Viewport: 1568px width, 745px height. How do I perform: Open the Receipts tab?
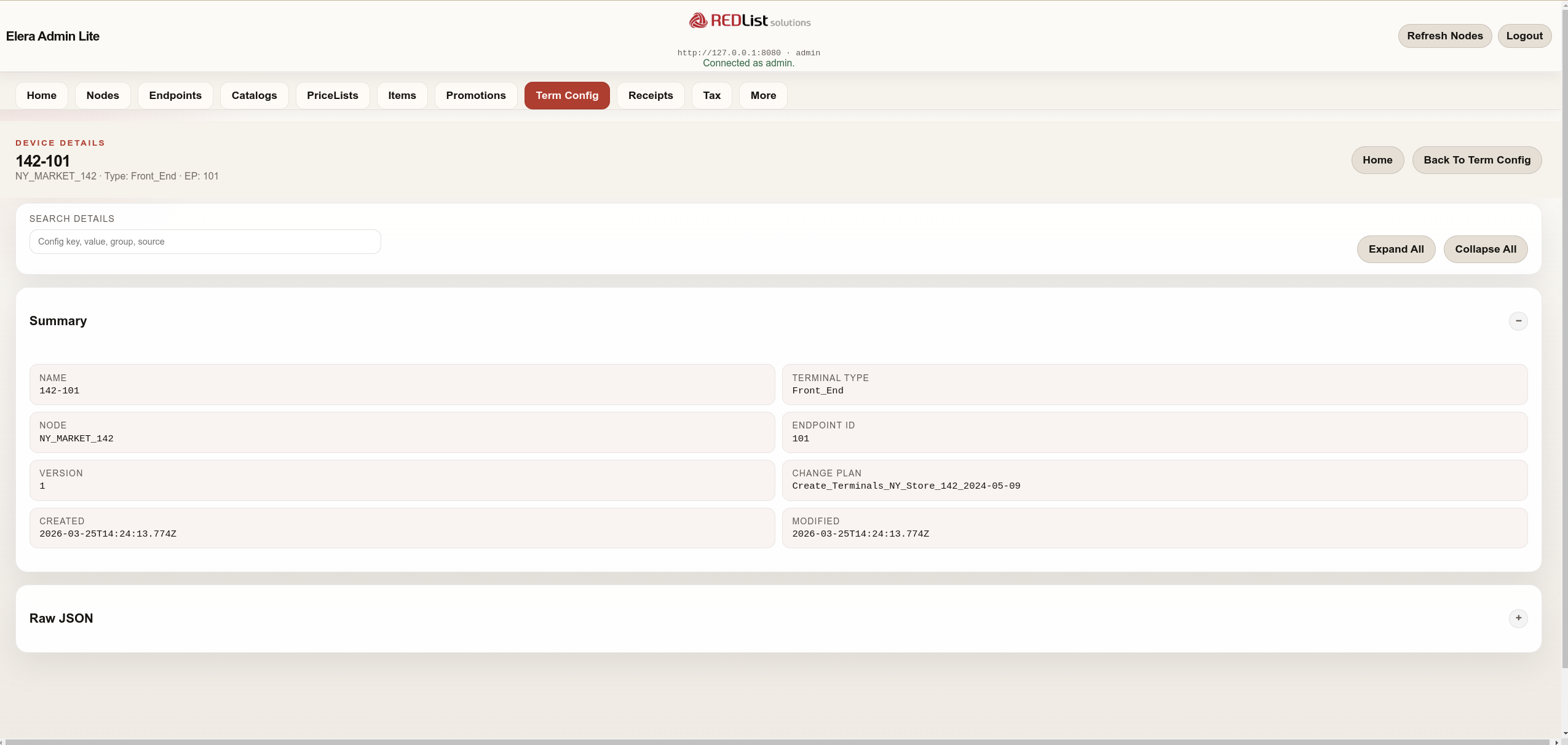pos(651,95)
